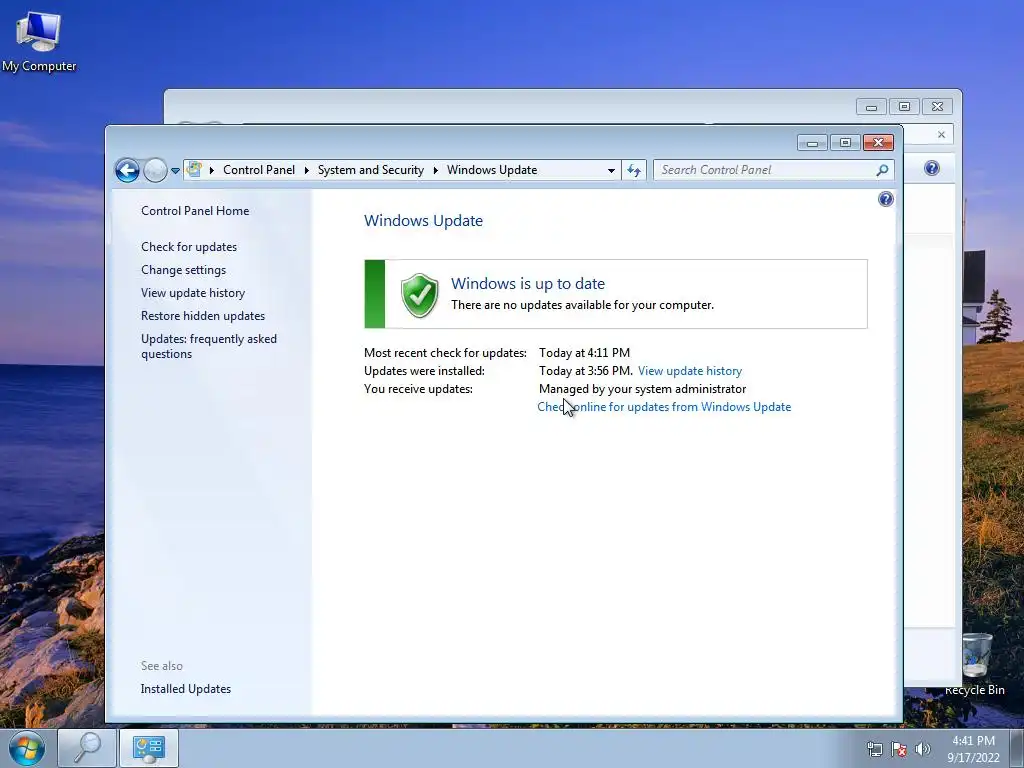The height and width of the screenshot is (768, 1024).
Task: Click the taskbar clock showing 4:41 PM
Action: (973, 749)
